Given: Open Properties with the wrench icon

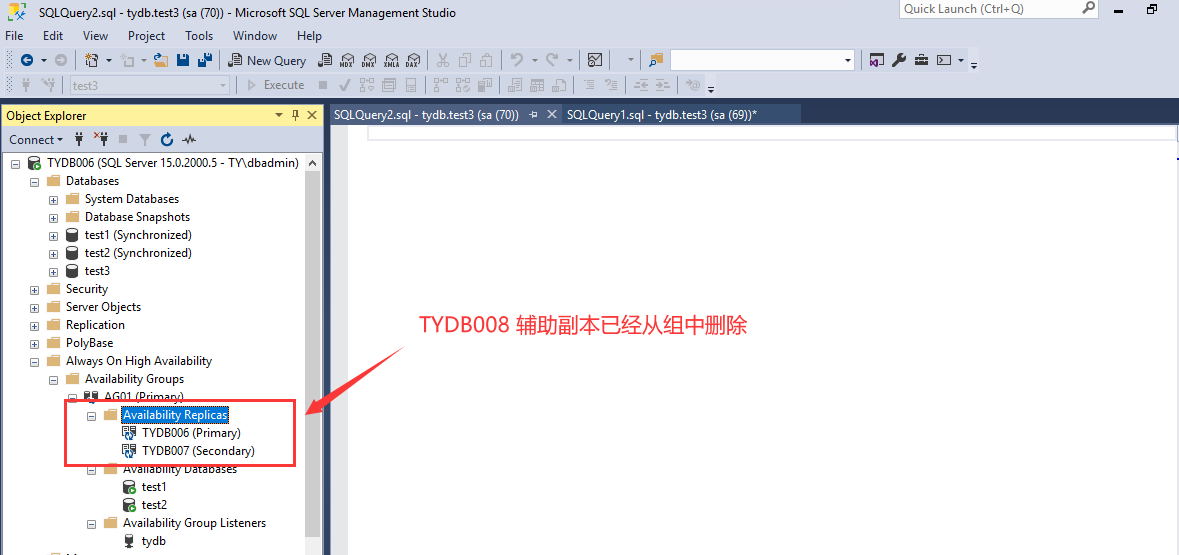Looking at the screenshot, I should point(899,60).
